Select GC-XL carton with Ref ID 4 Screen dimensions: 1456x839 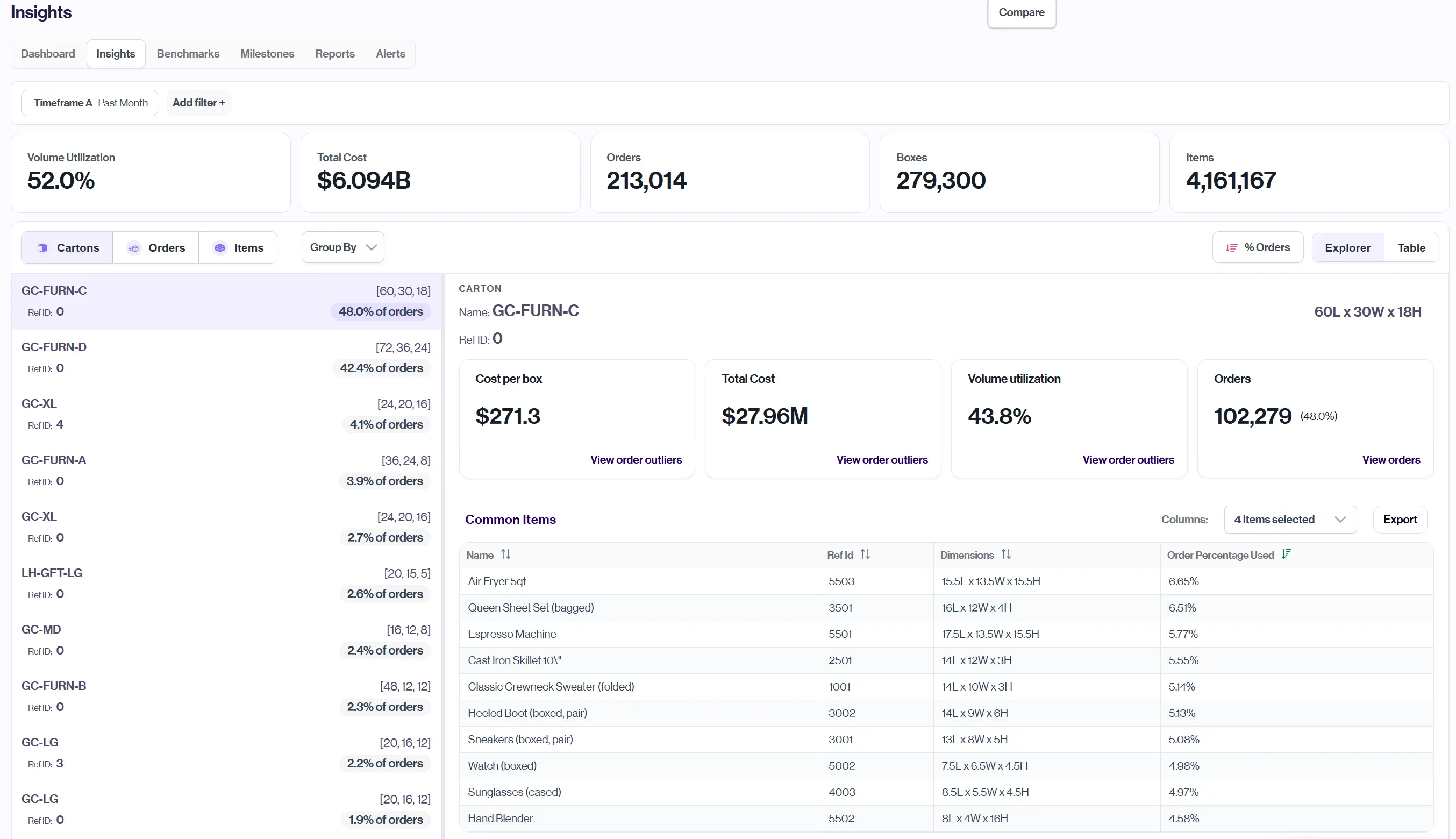pyautogui.click(x=226, y=414)
